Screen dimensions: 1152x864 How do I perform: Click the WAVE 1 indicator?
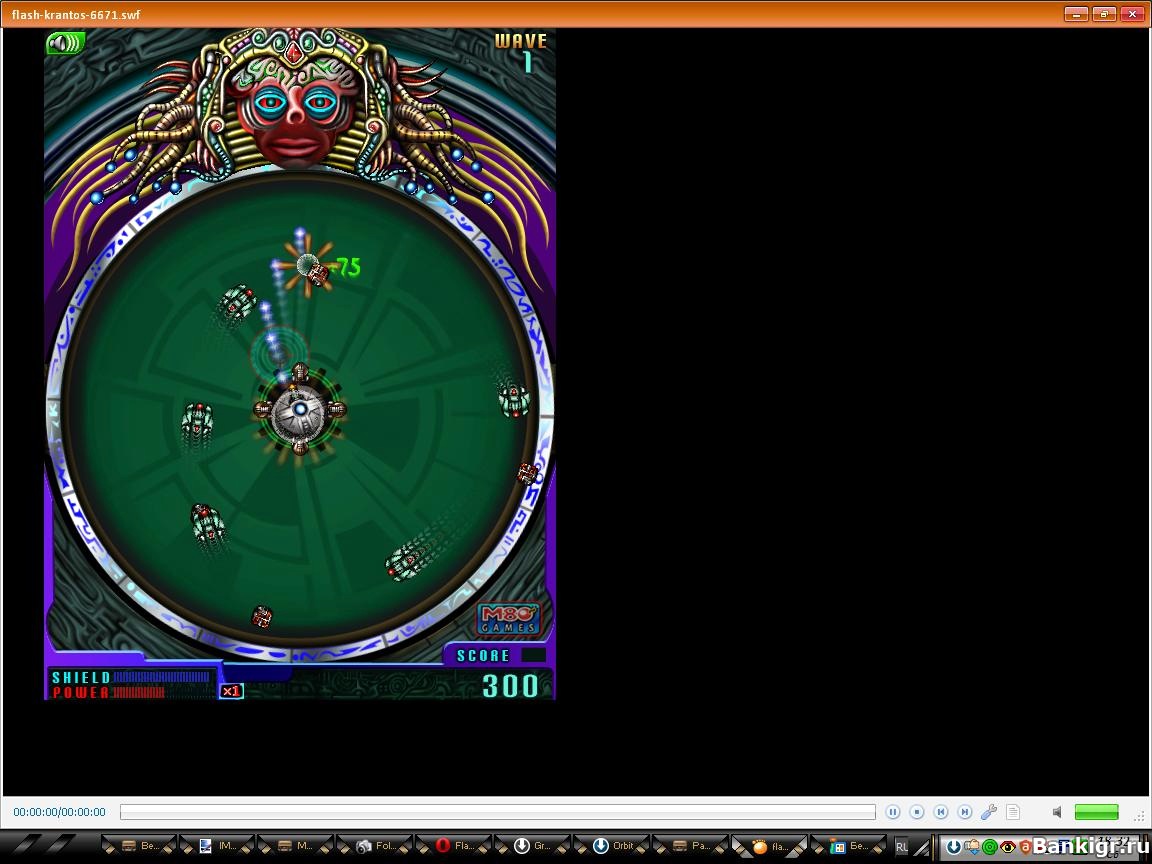[x=521, y=52]
